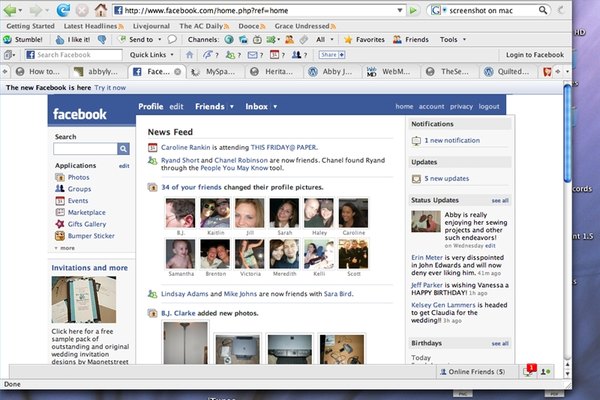Click the Facebook toolbar messages envelope icon
The image size is (600, 400).
tap(252, 55)
